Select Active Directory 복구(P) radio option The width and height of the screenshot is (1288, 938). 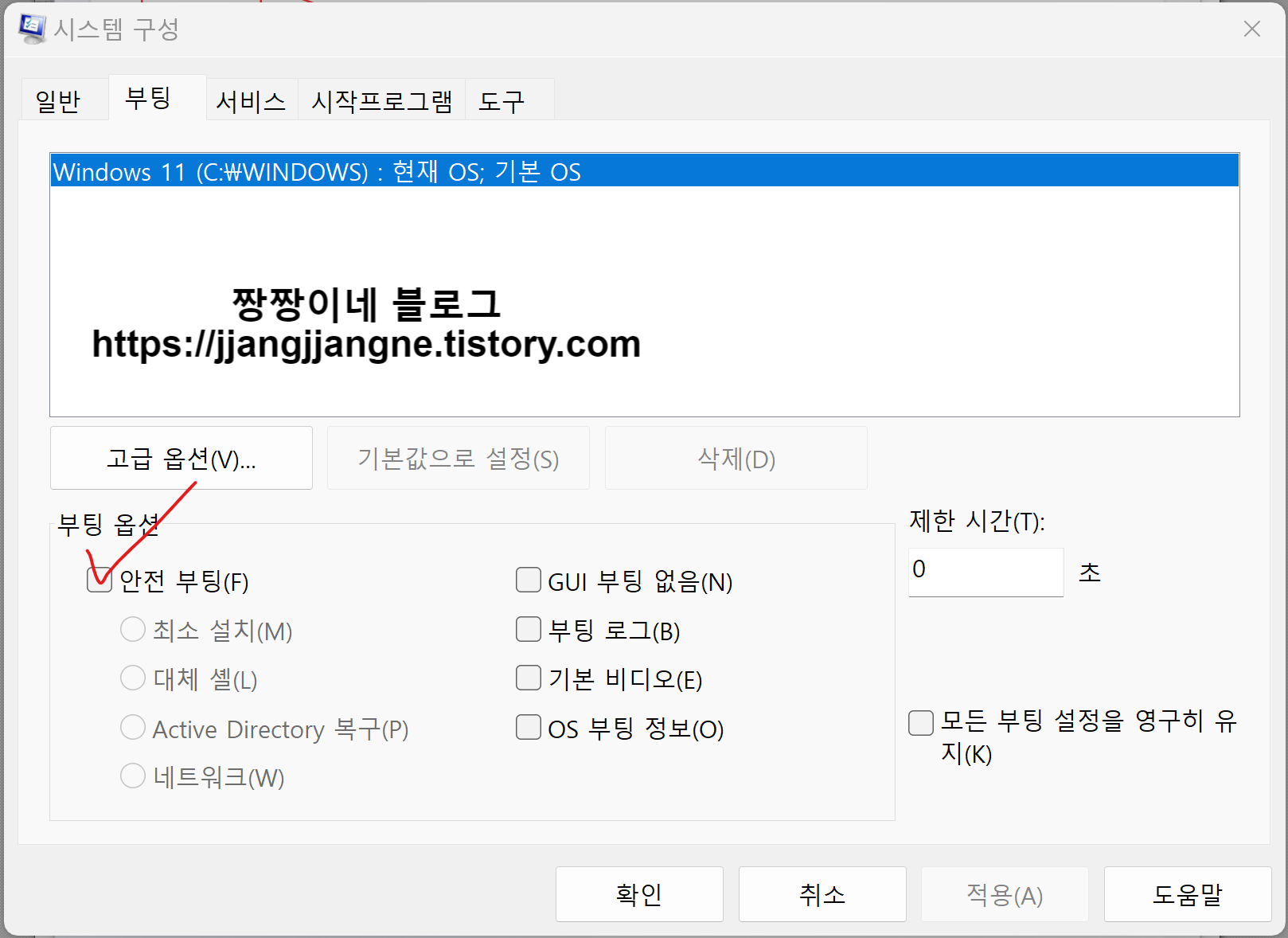click(x=133, y=727)
